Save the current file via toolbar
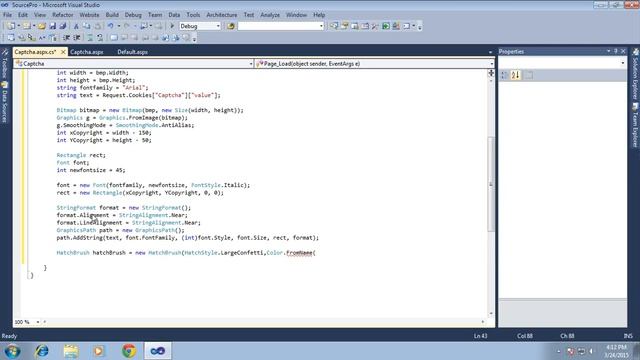Image resolution: width=640 pixels, height=360 pixels. (53, 26)
